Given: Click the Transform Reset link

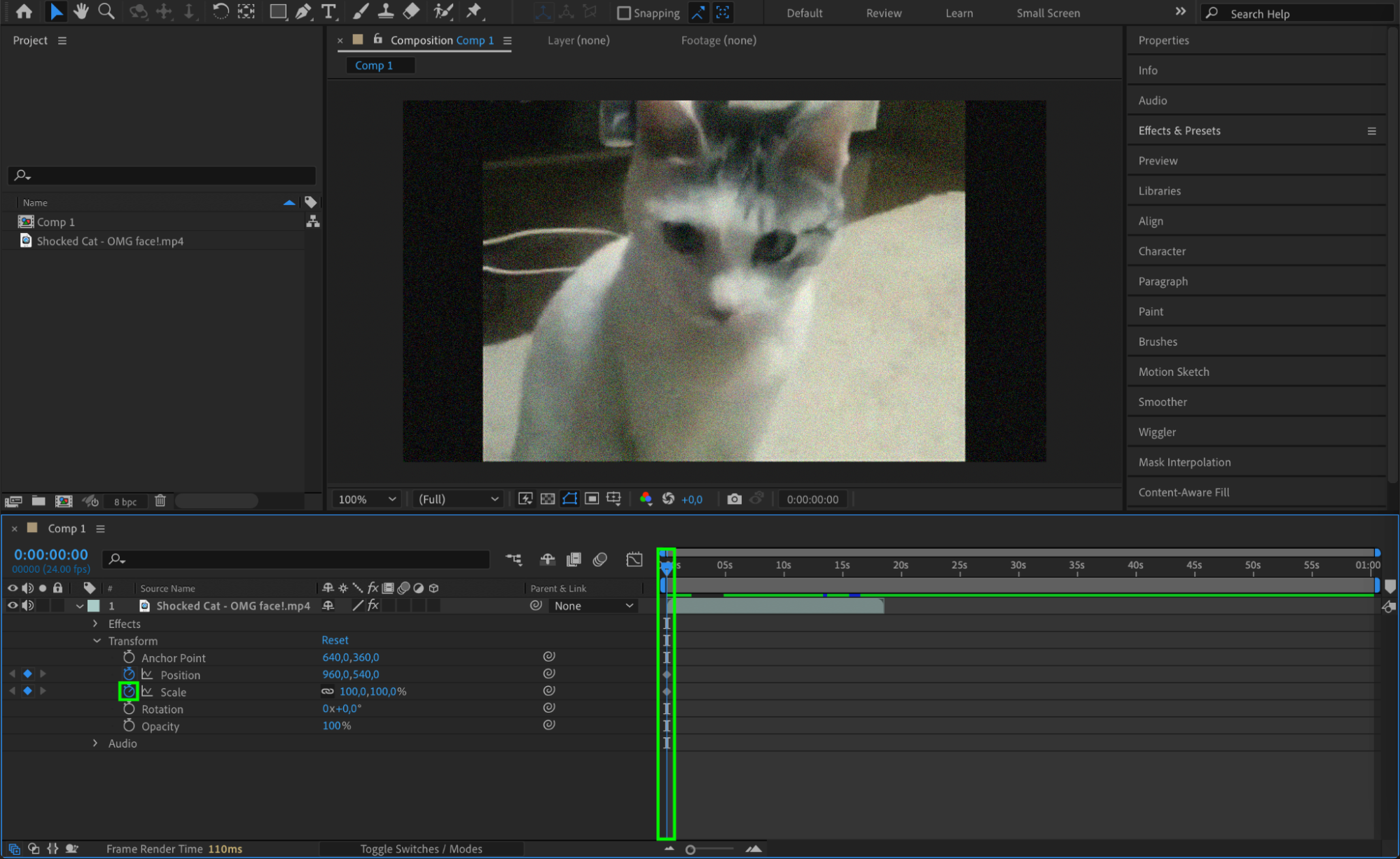Looking at the screenshot, I should click(x=335, y=641).
